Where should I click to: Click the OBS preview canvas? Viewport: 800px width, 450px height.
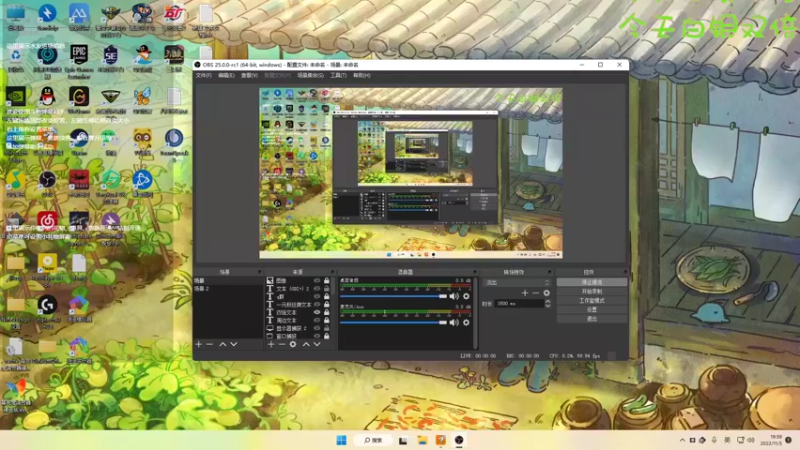411,173
